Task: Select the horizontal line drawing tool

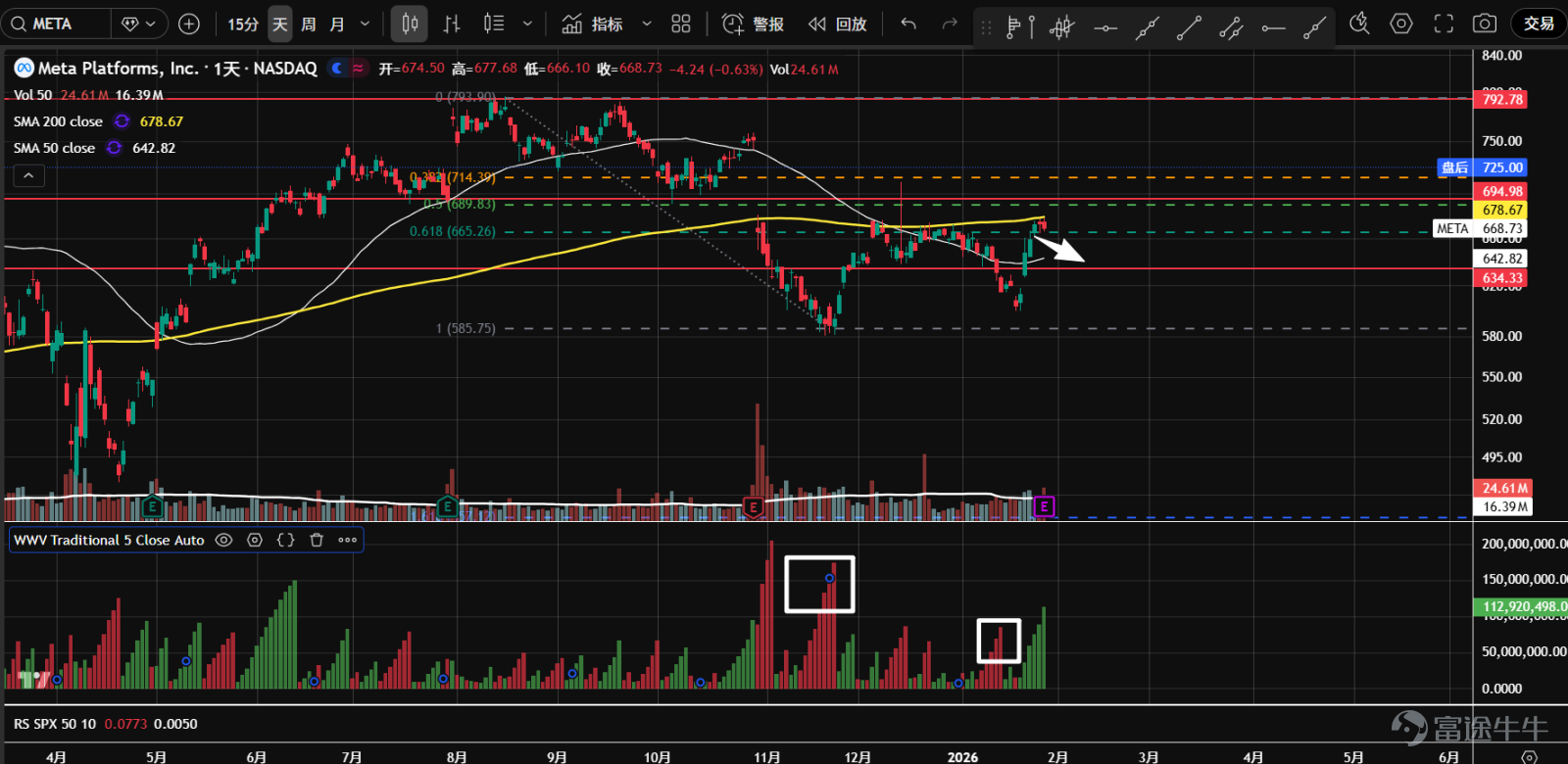Action: (1105, 27)
